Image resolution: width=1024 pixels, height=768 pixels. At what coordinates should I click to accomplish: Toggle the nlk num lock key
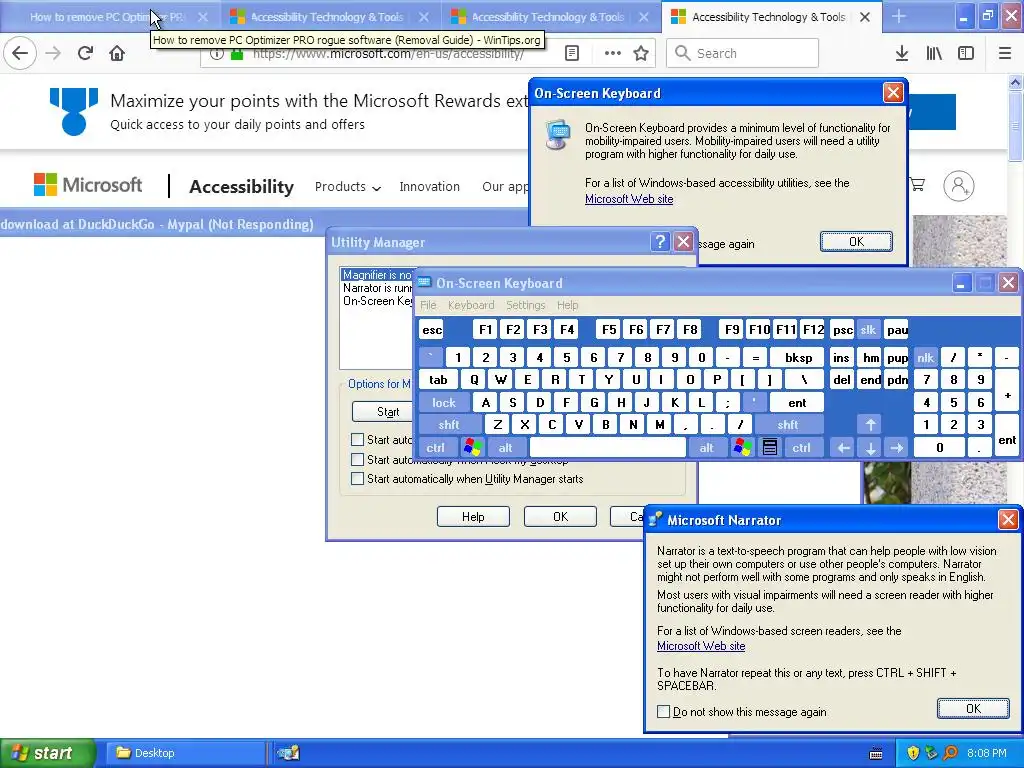[925, 357]
